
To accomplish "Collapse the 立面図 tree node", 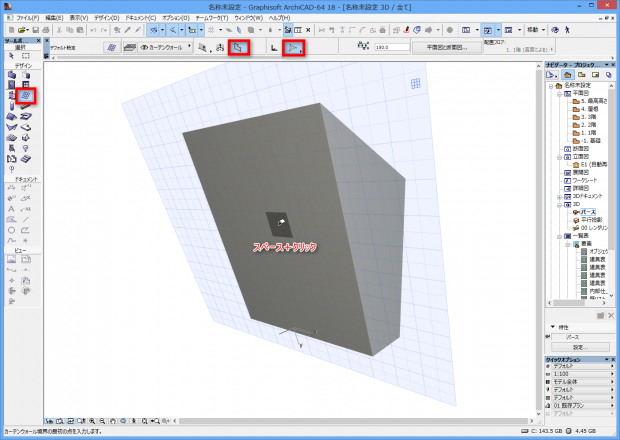I will pos(560,157).
